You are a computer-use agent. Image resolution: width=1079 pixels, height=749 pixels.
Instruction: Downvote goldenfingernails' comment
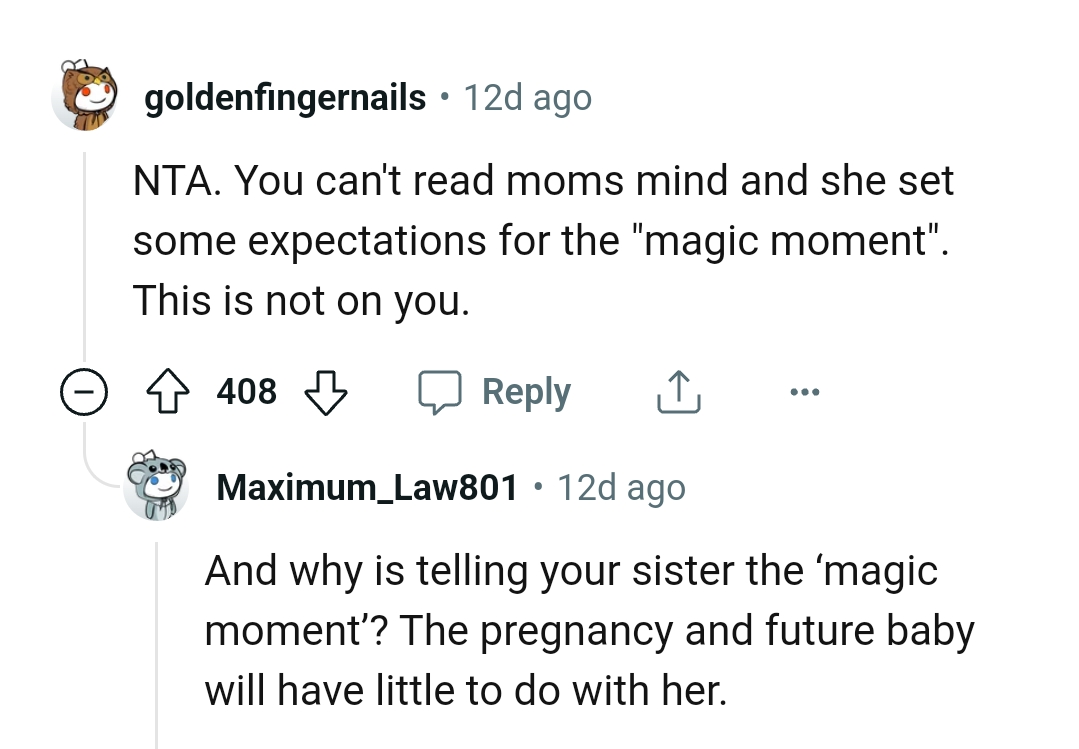(x=327, y=391)
